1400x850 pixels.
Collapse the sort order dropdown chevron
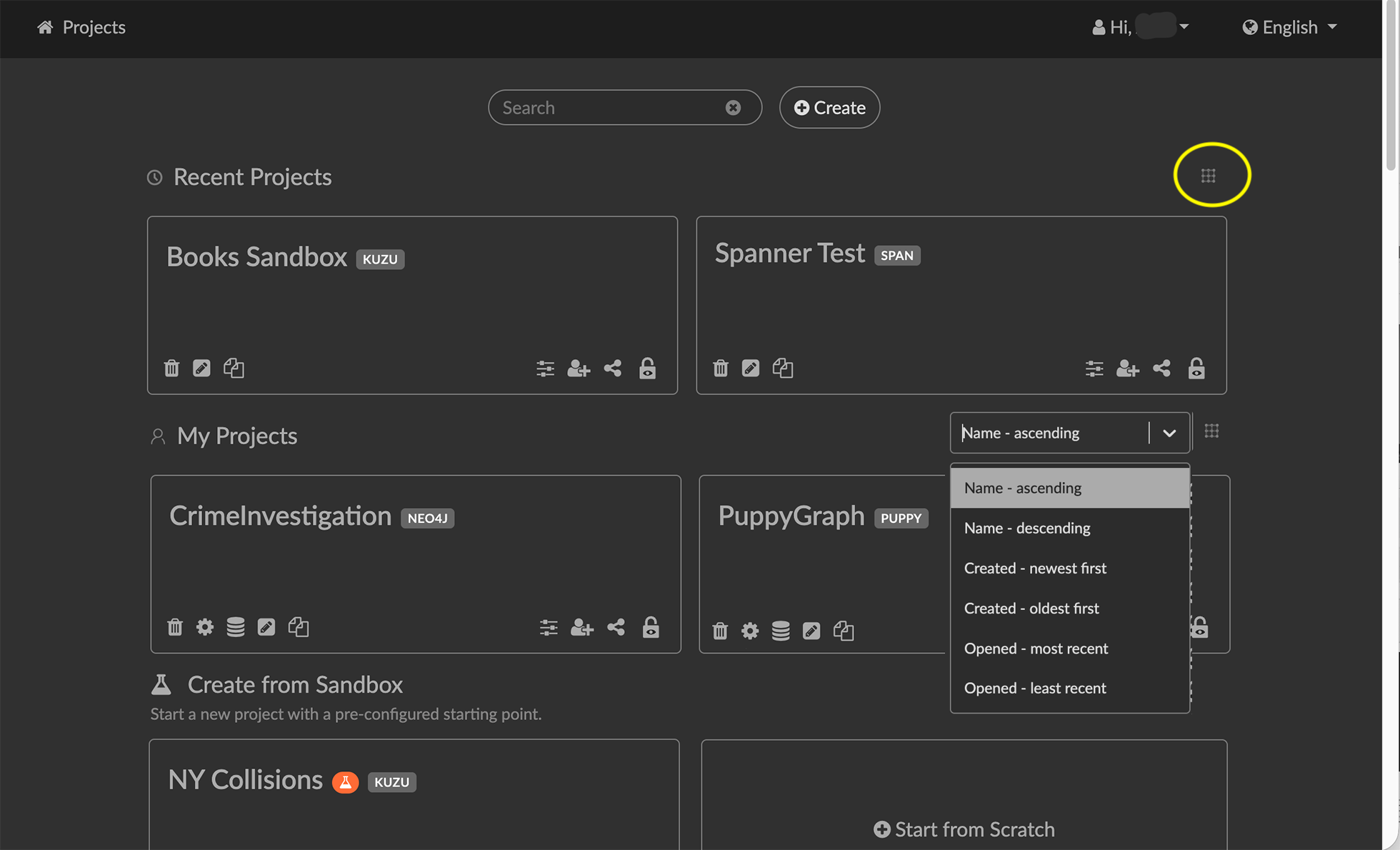coord(1169,433)
